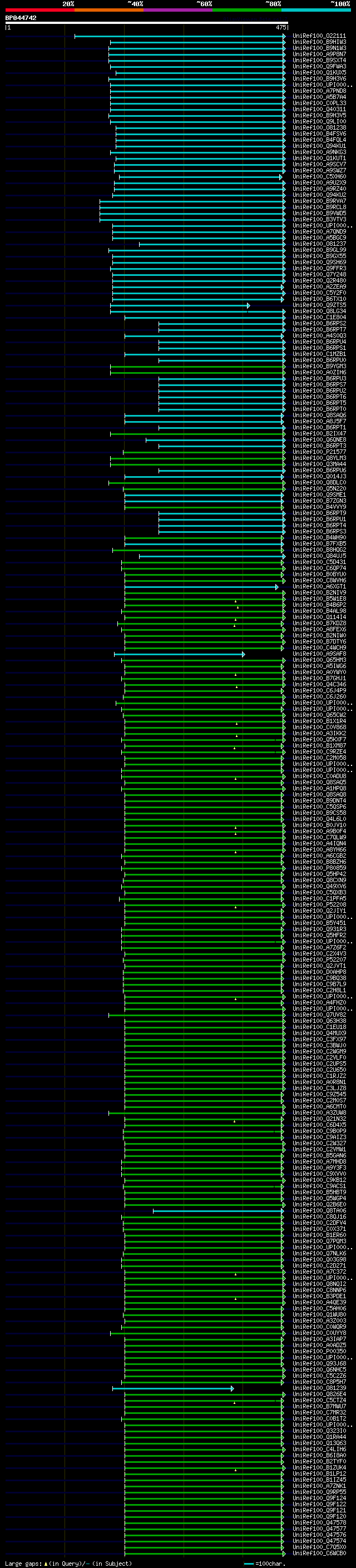Click the red 20% identity legend segment
The width and height of the screenshot is (356, 1568).
coord(39,10)
